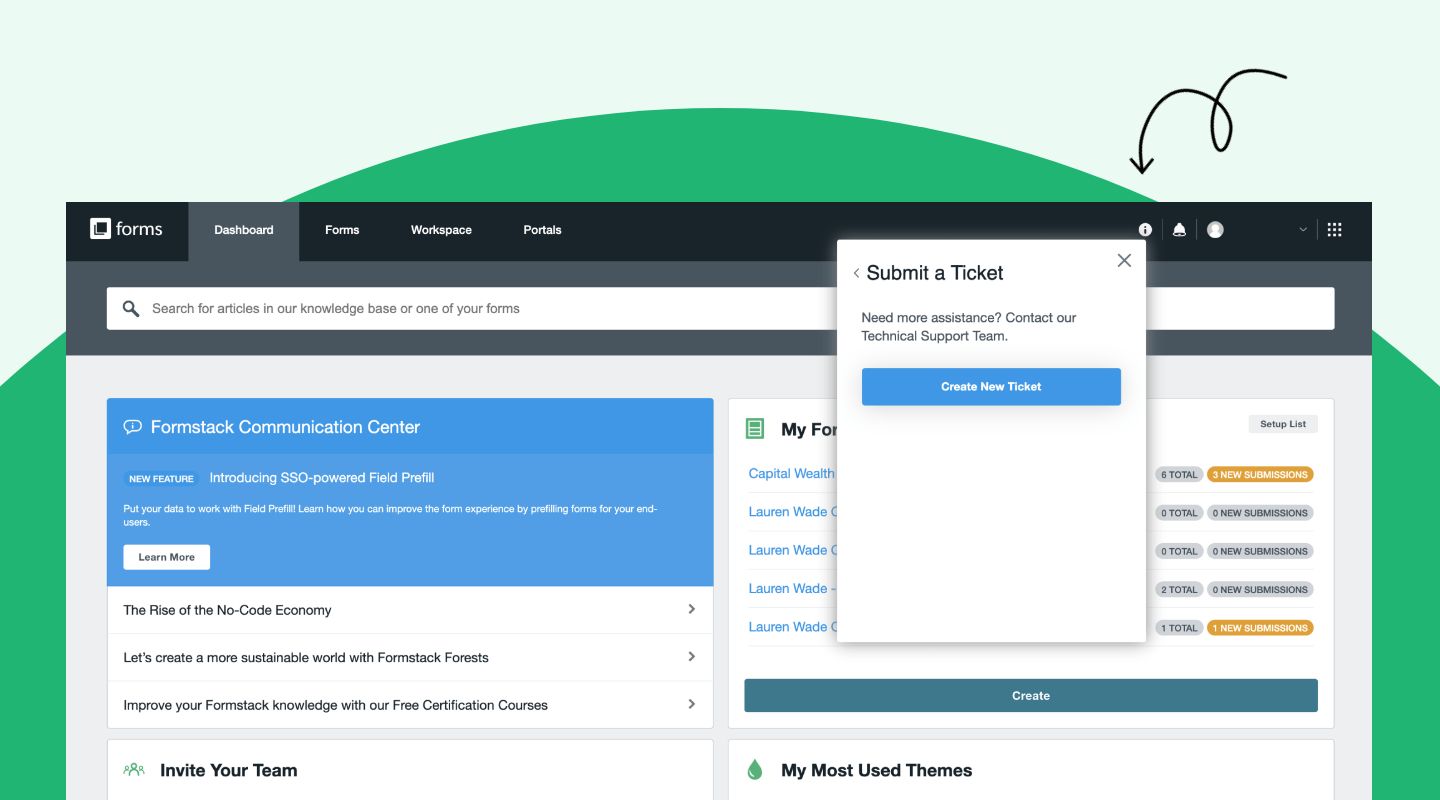Click the back arrow in Submit a Ticket dialog
The width and height of the screenshot is (1440, 800).
[856, 272]
